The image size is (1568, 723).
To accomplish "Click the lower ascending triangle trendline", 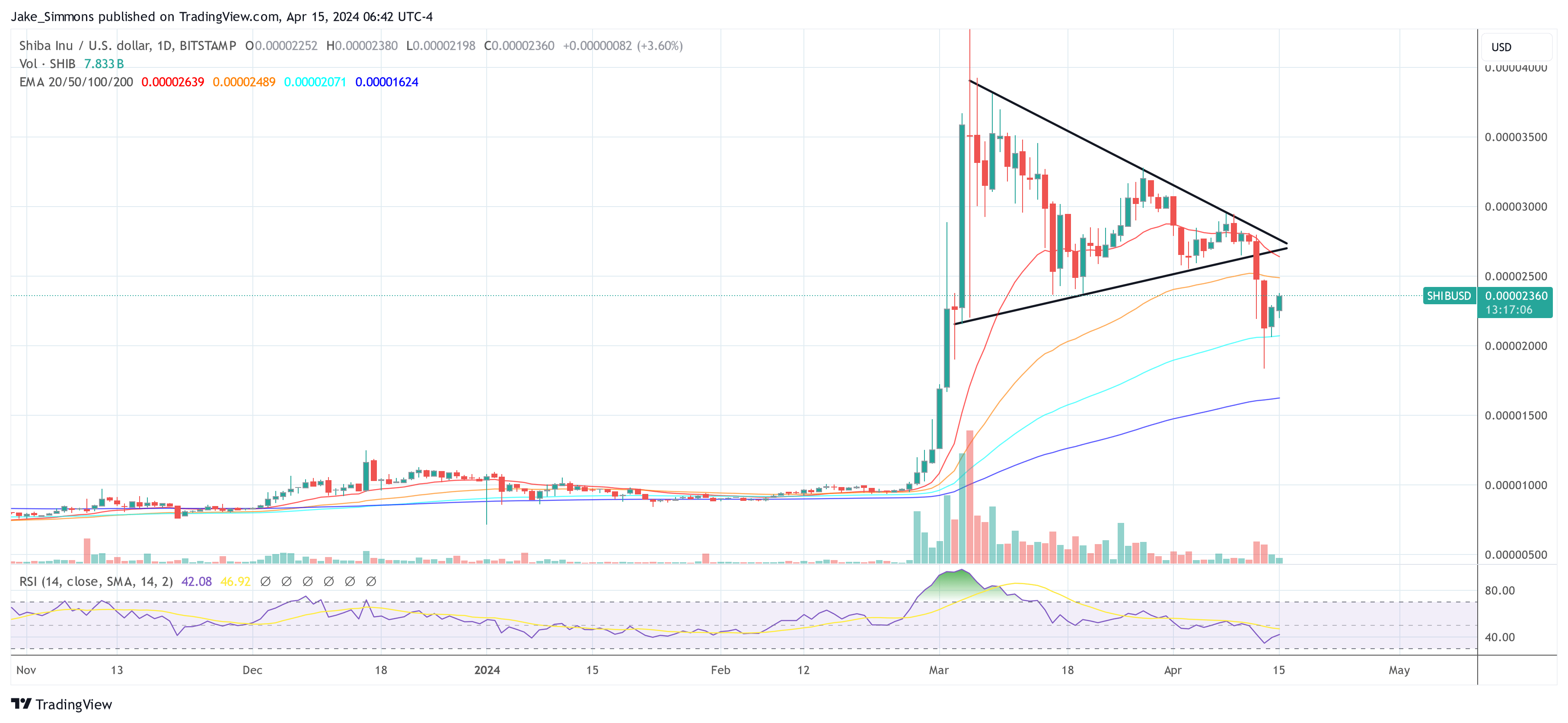I will [1120, 286].
